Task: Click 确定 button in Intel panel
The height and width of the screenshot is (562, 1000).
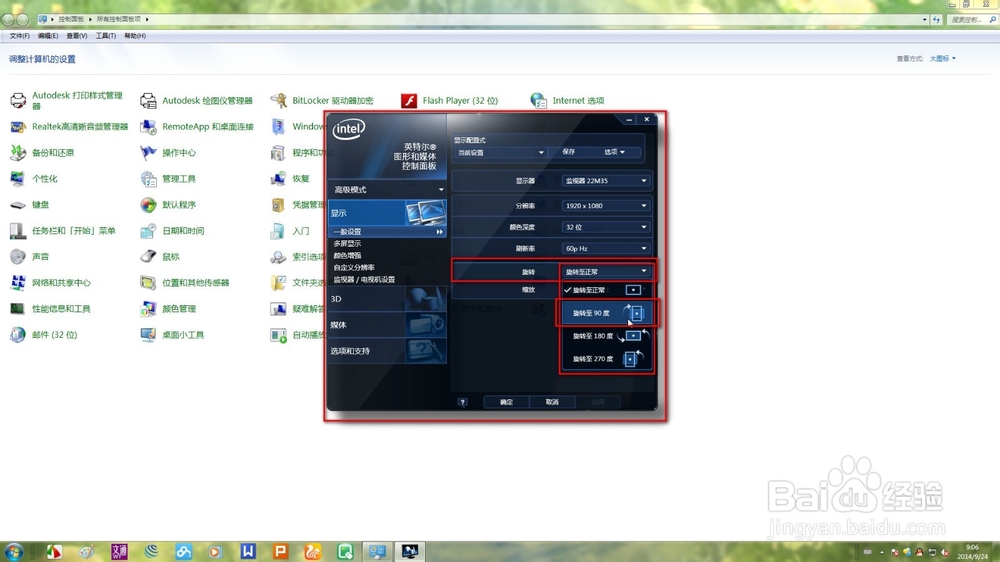Action: [506, 402]
